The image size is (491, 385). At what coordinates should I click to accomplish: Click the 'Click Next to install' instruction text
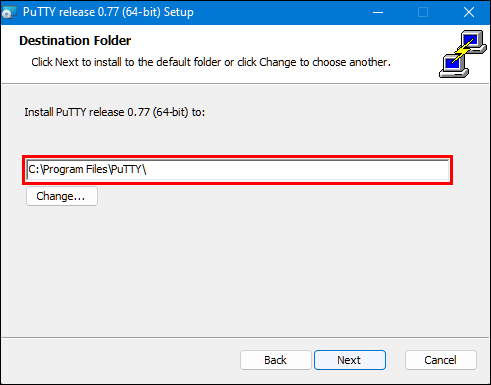pyautogui.click(x=211, y=62)
